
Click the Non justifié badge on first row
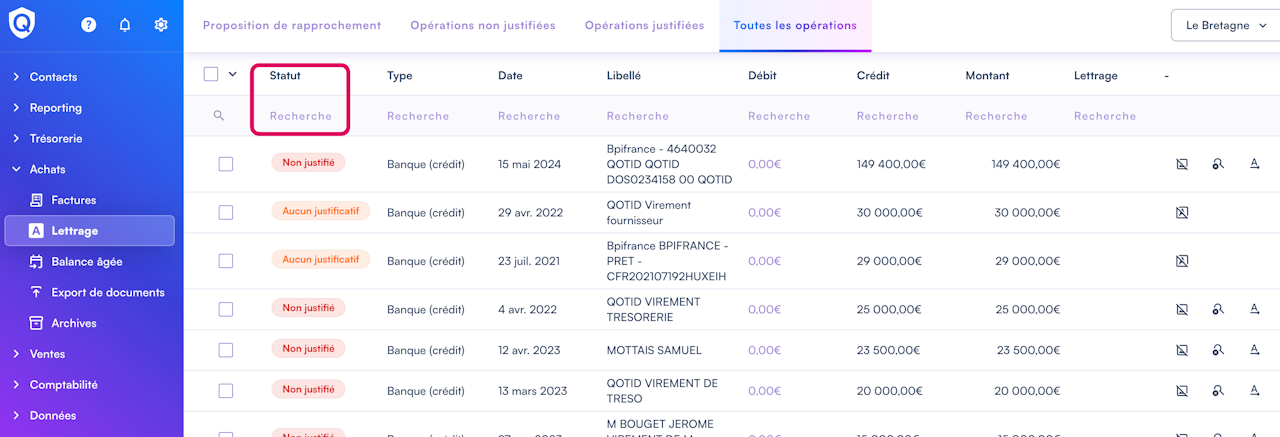[x=308, y=162]
